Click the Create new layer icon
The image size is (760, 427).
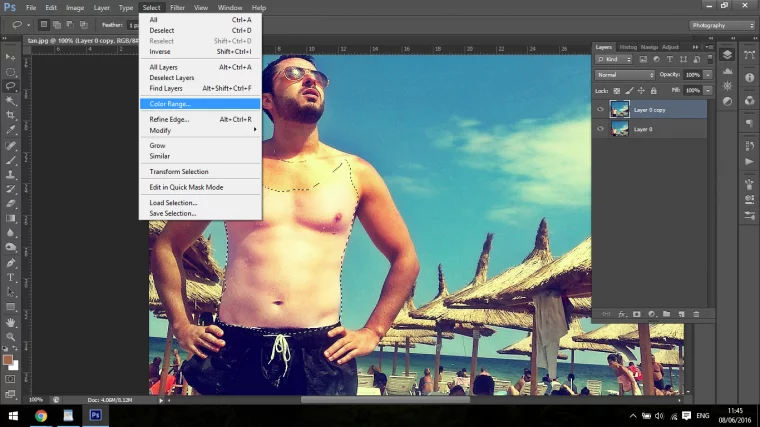(x=681, y=314)
